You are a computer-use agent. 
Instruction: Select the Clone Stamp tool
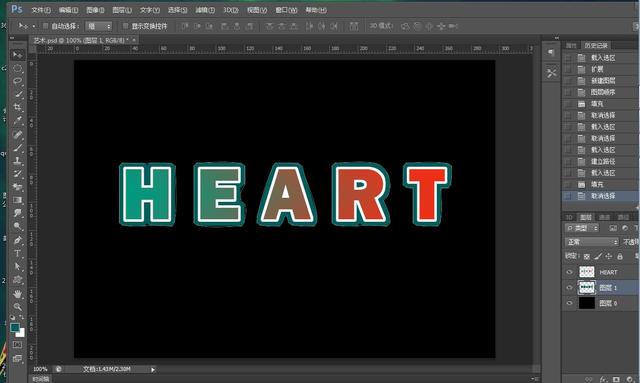(17, 161)
